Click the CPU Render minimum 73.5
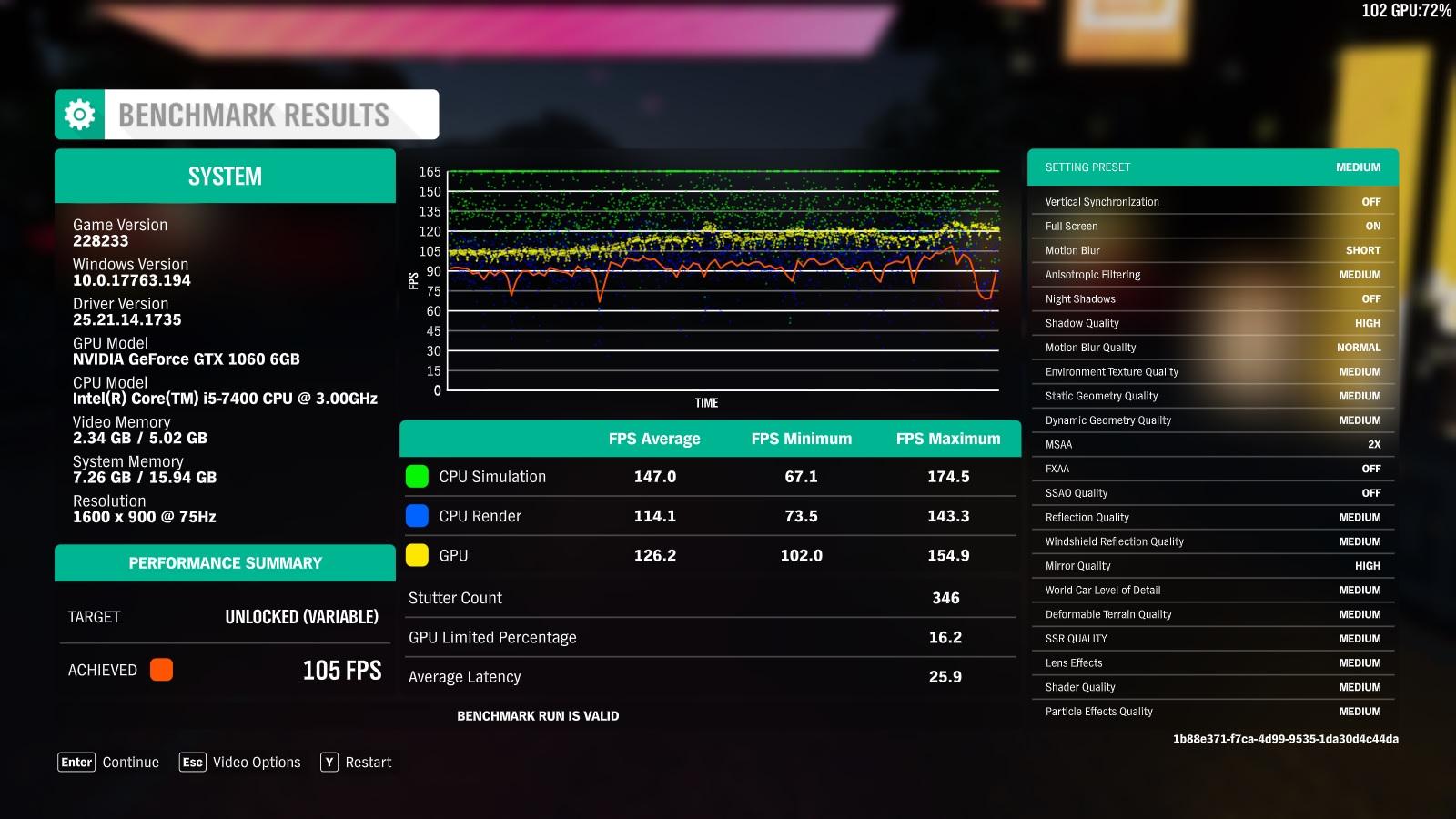This screenshot has width=1456, height=819. pyautogui.click(x=802, y=516)
